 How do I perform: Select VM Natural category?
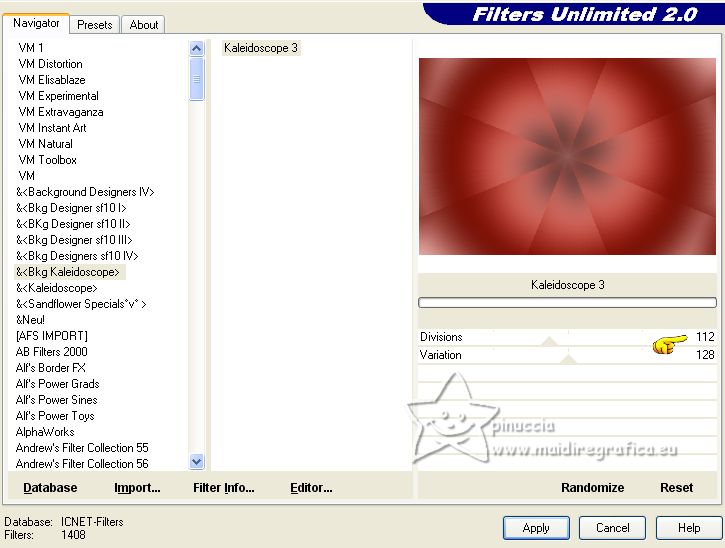coord(45,144)
